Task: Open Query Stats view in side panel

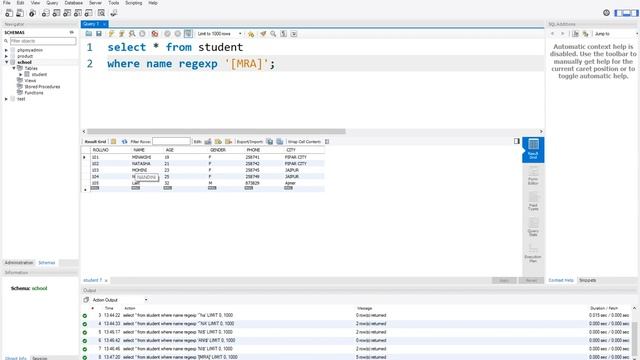Action: 533,227
